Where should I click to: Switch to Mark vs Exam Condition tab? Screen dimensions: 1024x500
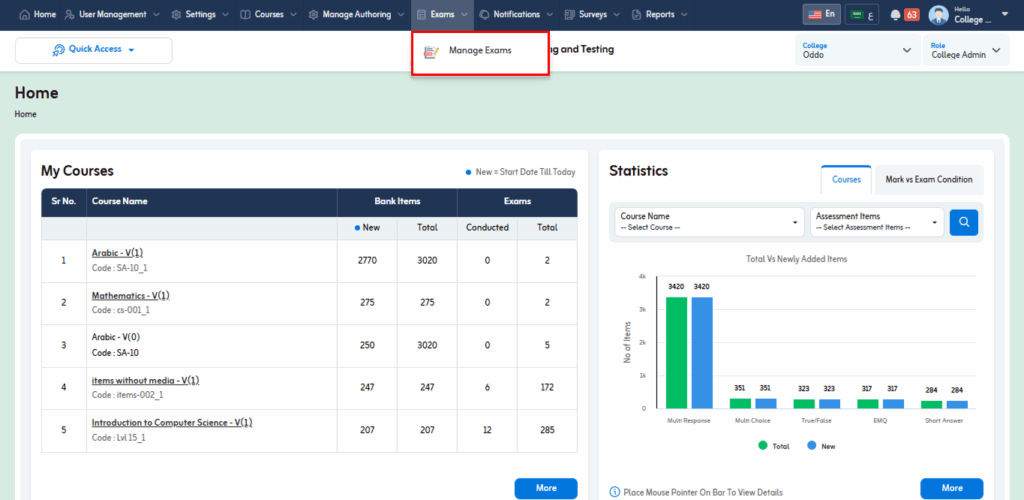click(x=928, y=180)
